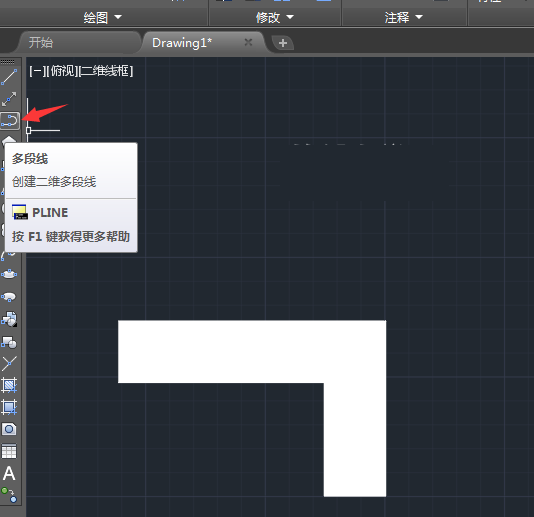
Task: Select the Multiline Text tool
Action: (x=9, y=473)
